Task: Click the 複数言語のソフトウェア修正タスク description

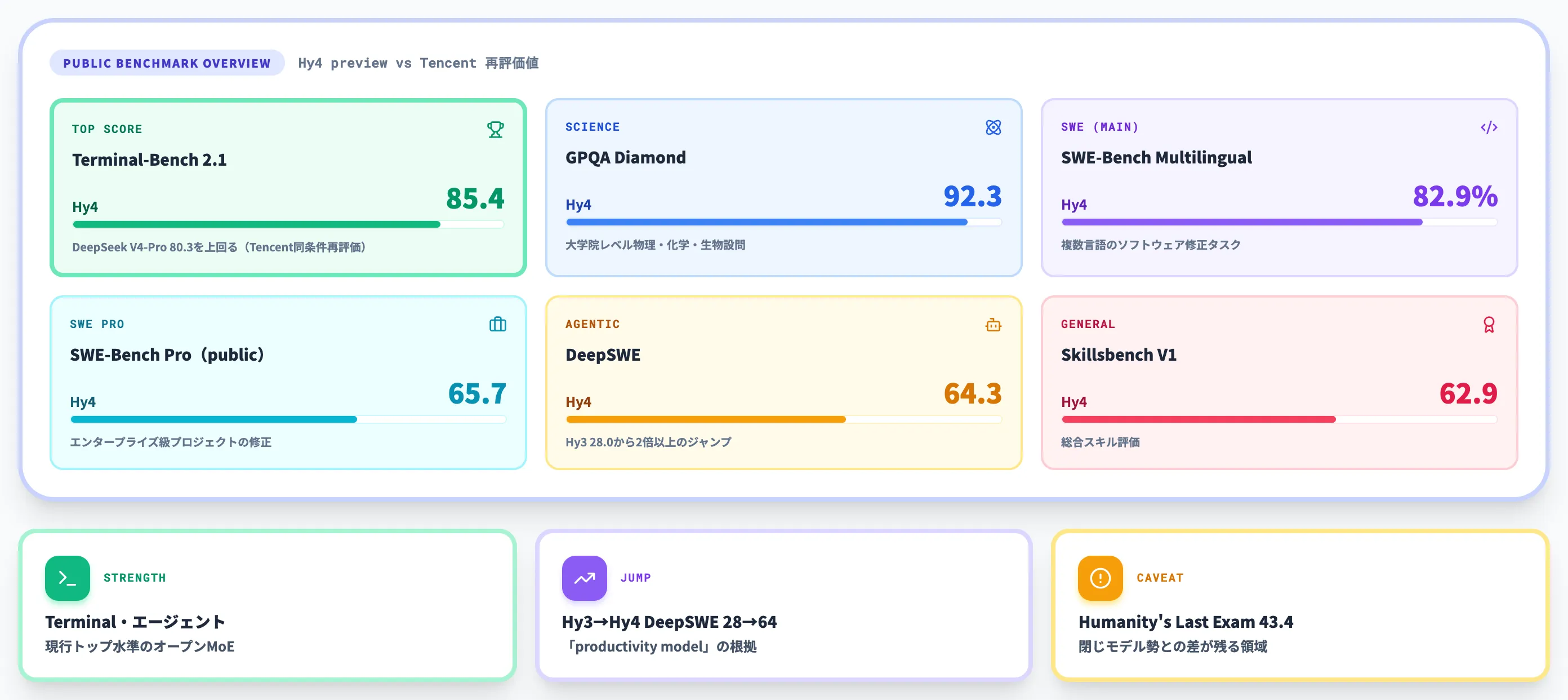Action: pyautogui.click(x=1151, y=244)
